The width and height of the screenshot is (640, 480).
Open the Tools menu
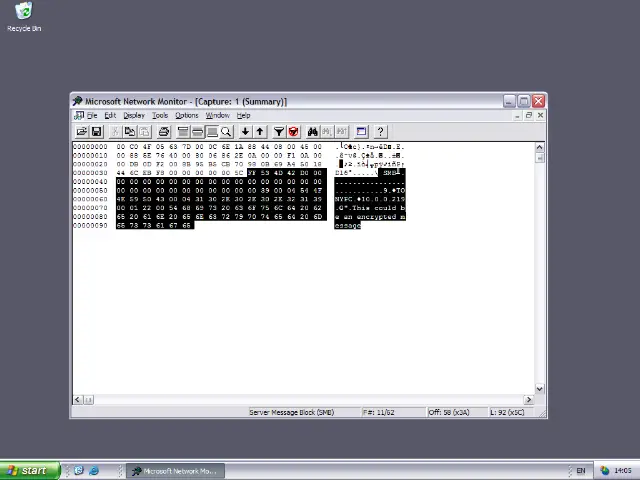tap(160, 116)
